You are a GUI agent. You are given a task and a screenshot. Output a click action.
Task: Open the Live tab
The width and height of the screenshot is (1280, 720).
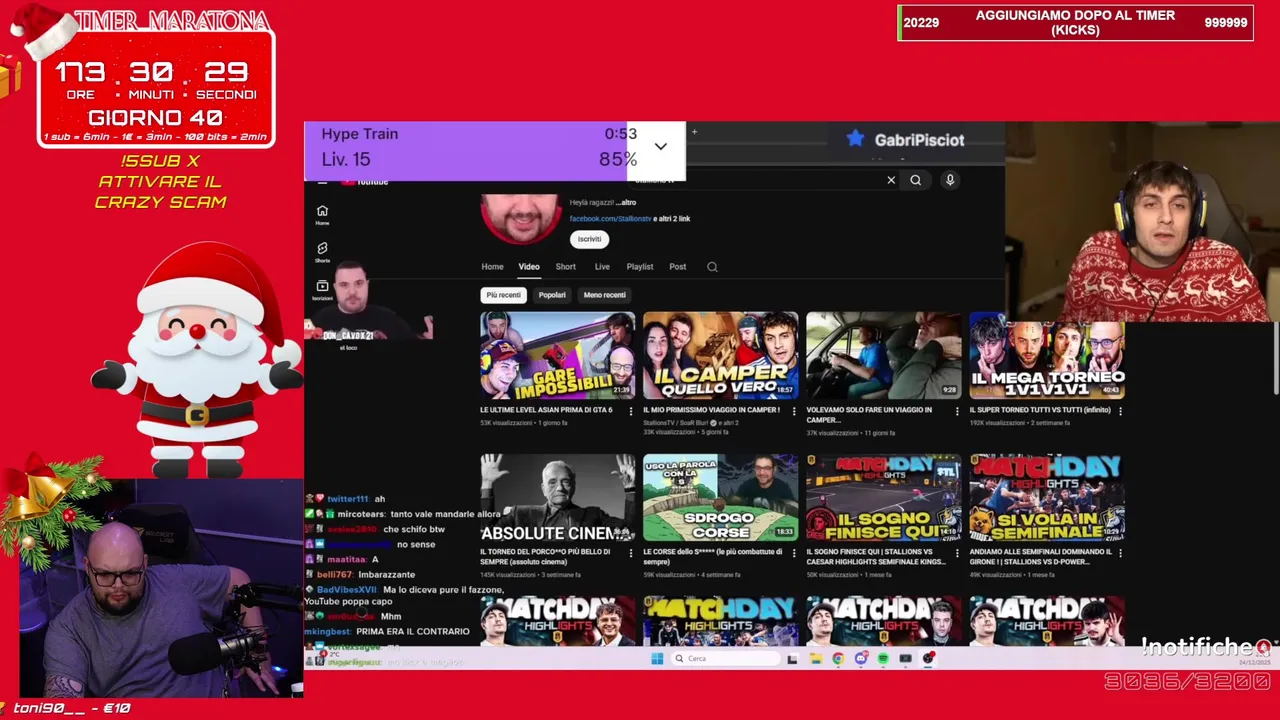tap(602, 267)
